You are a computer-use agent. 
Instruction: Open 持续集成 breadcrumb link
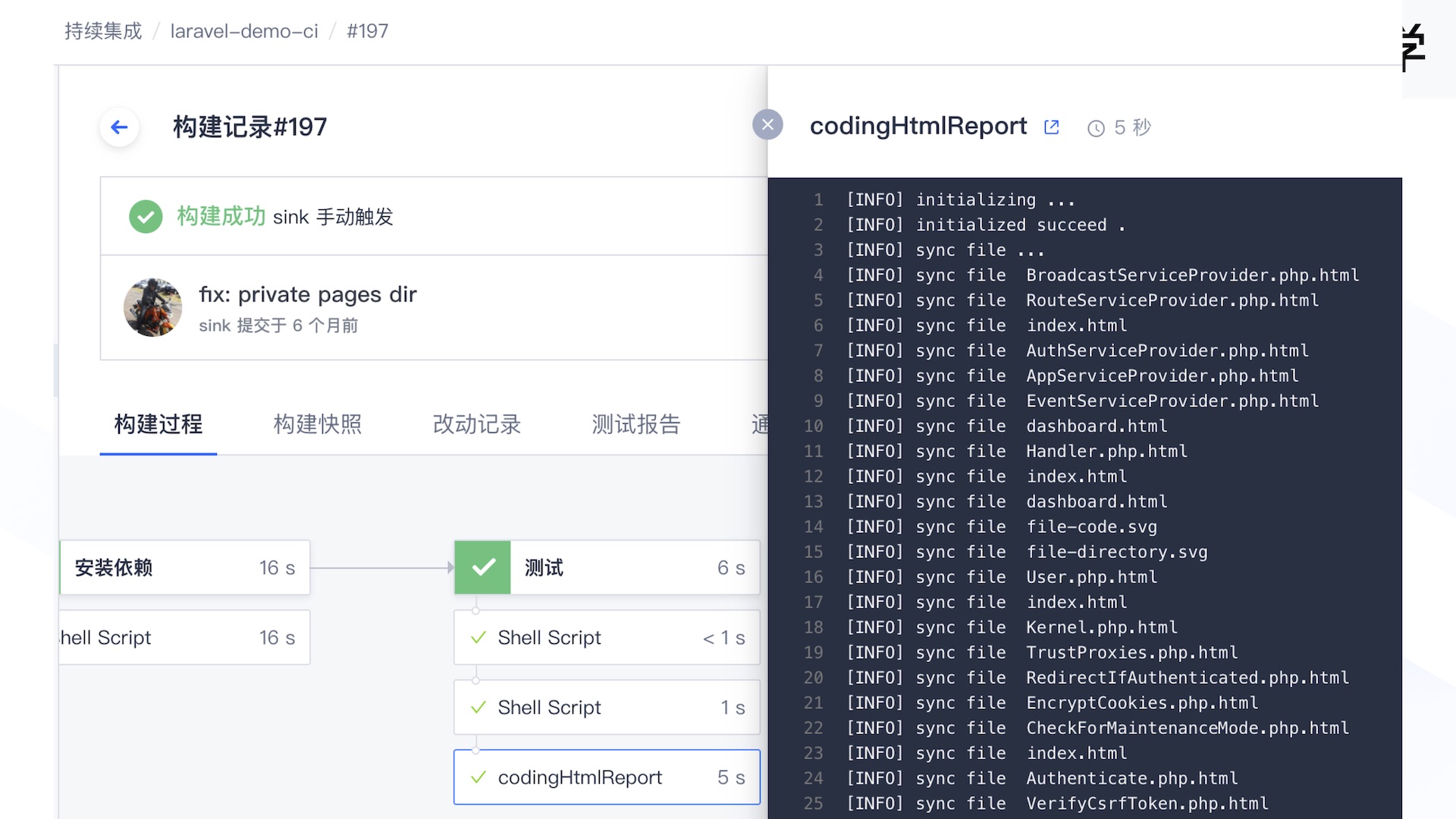(x=103, y=31)
